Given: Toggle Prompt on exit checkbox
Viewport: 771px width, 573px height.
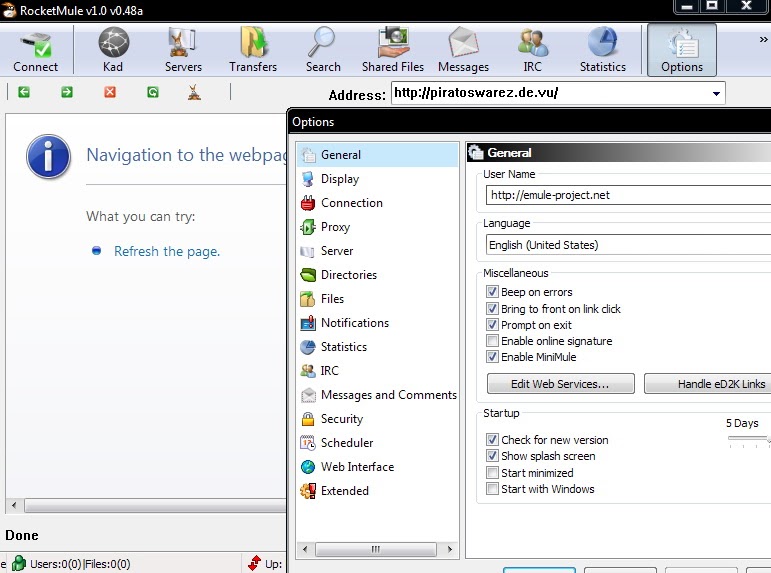Looking at the screenshot, I should click(492, 325).
